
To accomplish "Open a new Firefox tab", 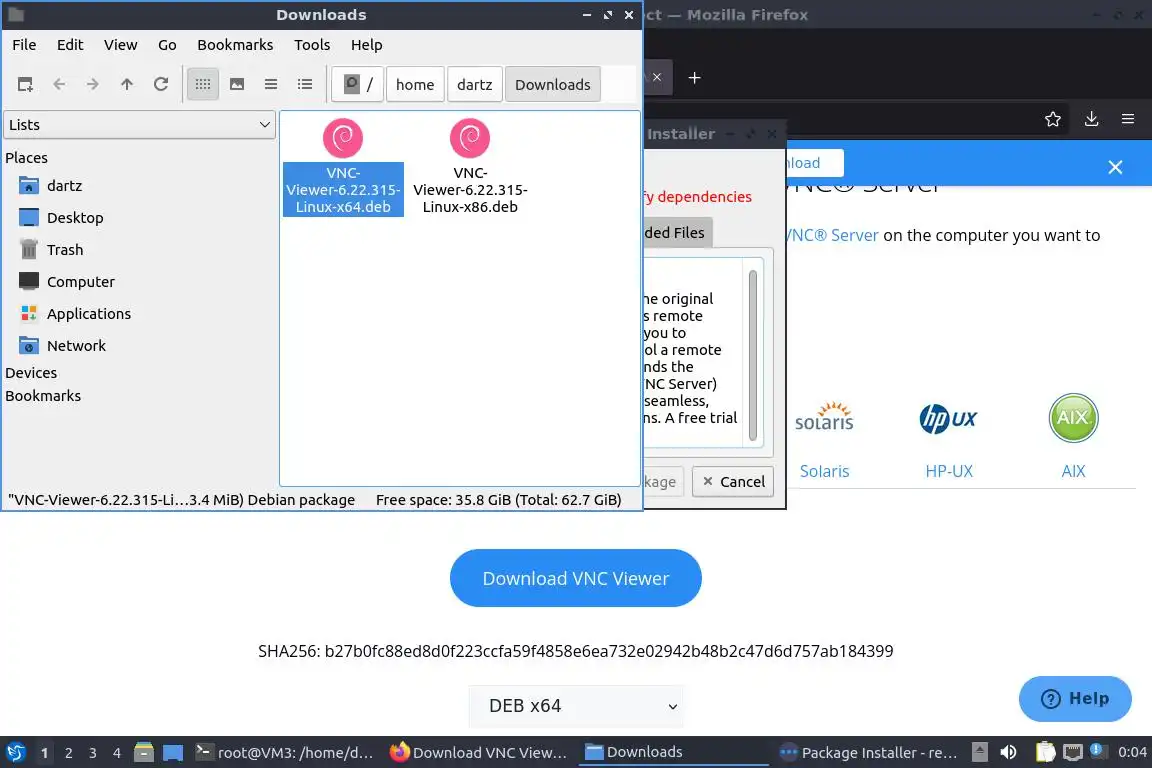I will [x=694, y=78].
